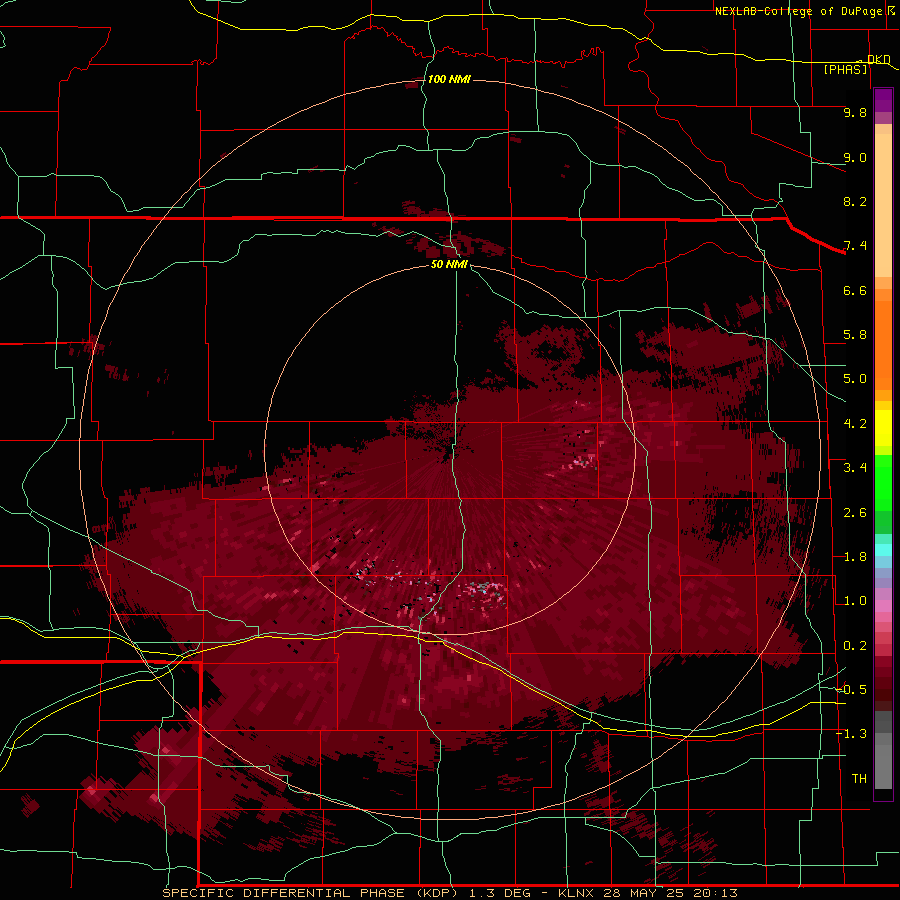Click the 1.0 legend value
The width and height of the screenshot is (900, 900).
click(x=855, y=601)
